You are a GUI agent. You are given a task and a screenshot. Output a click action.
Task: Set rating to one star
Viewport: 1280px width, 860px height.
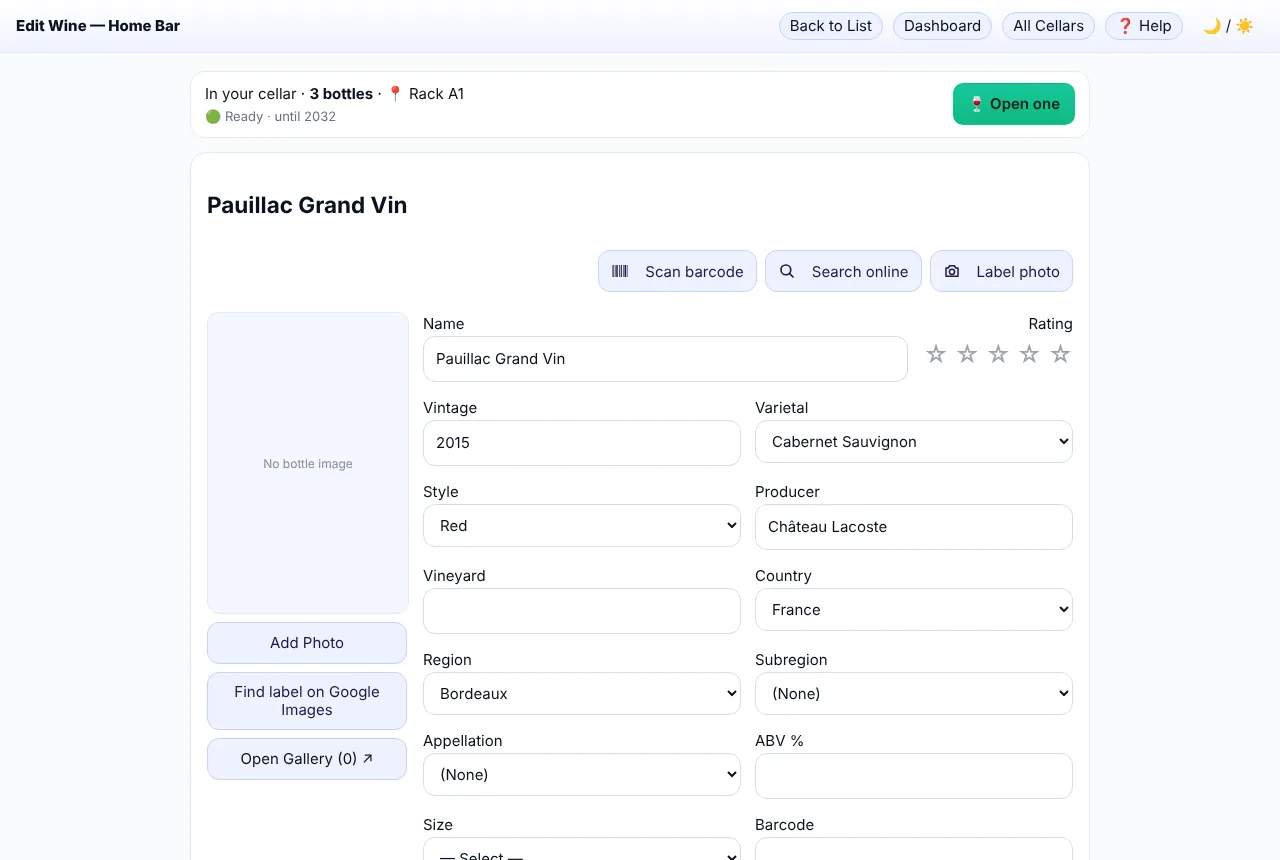click(x=936, y=354)
